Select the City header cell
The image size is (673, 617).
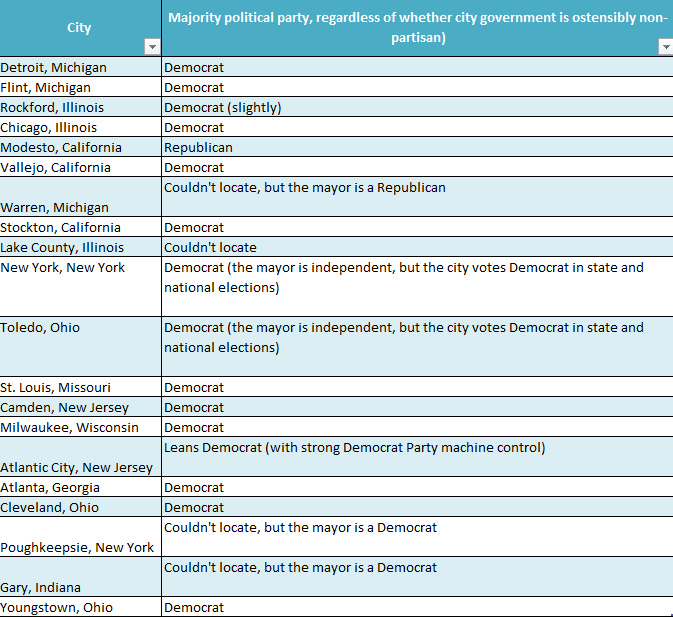(80, 28)
